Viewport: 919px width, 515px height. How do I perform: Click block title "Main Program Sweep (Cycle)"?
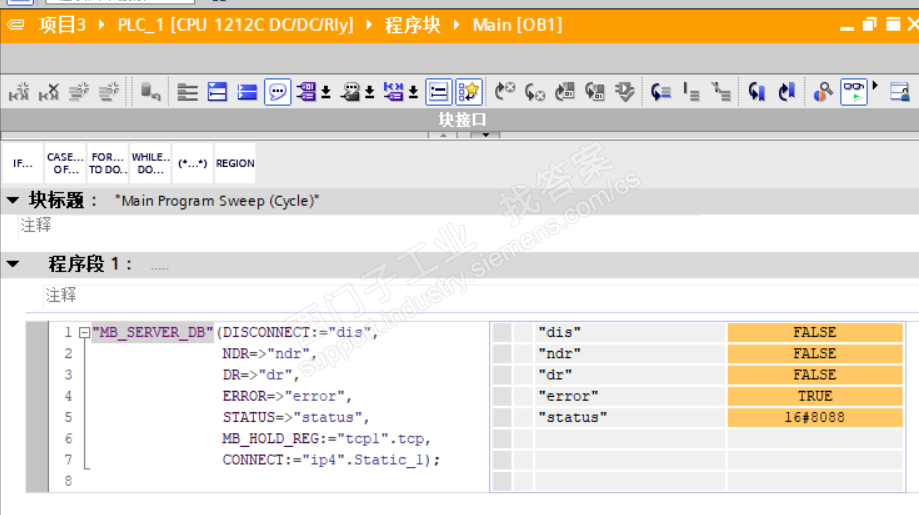[x=217, y=201]
